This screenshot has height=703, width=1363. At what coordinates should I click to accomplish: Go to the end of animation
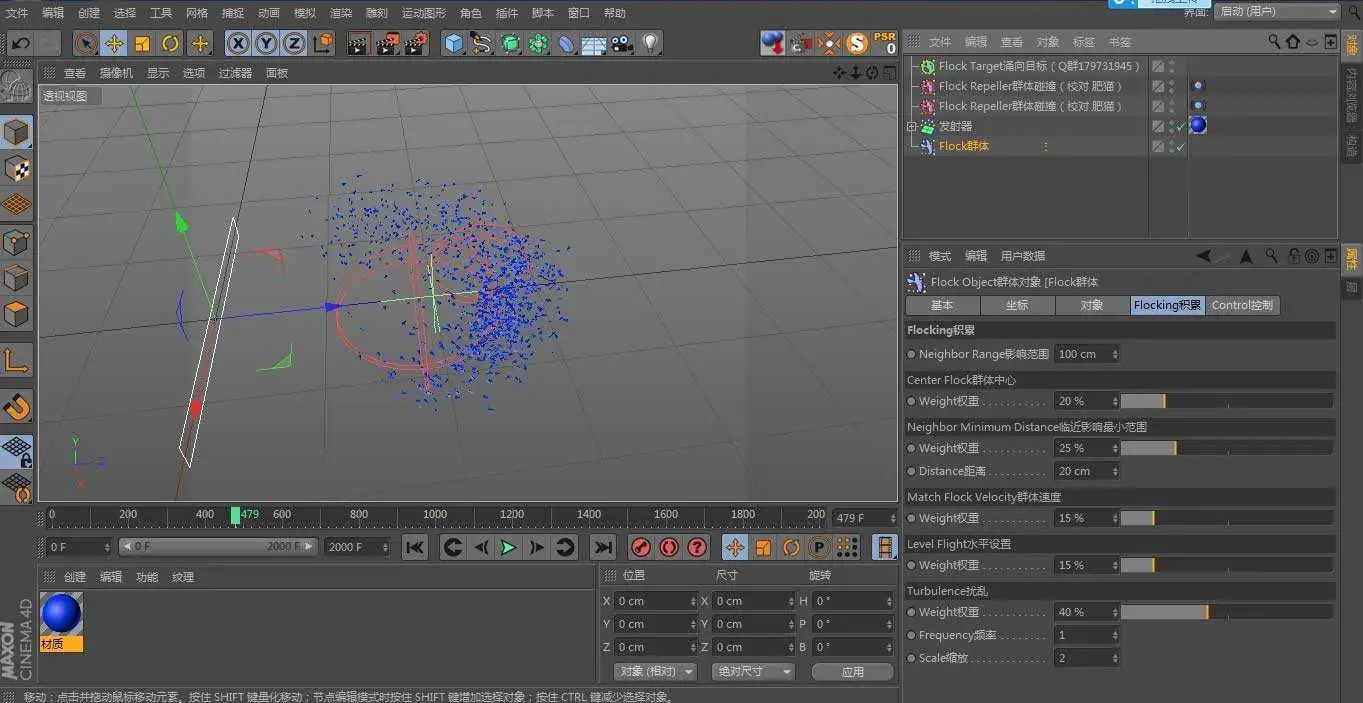tap(603, 547)
